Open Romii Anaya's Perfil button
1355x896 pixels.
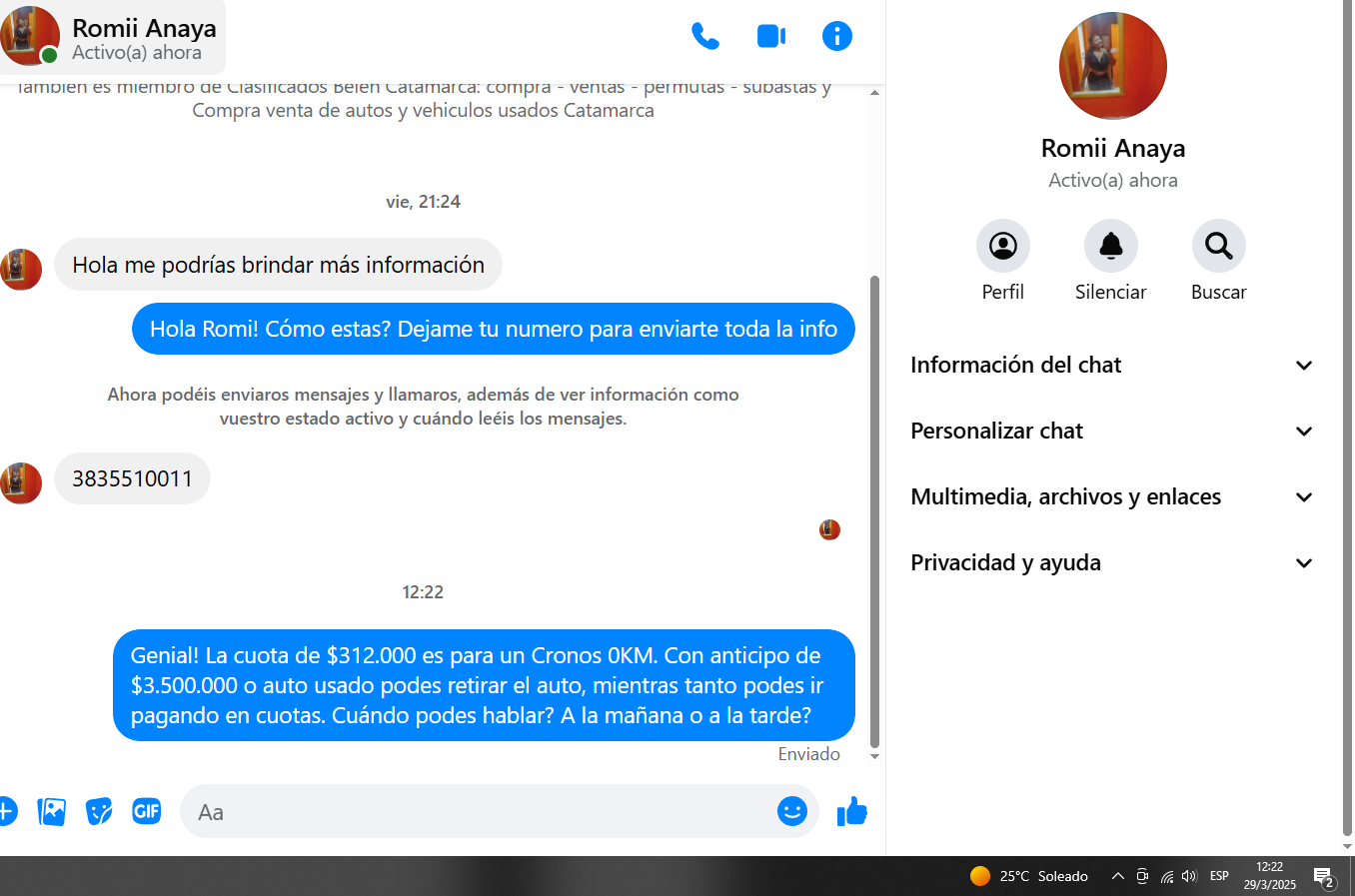(x=1002, y=246)
